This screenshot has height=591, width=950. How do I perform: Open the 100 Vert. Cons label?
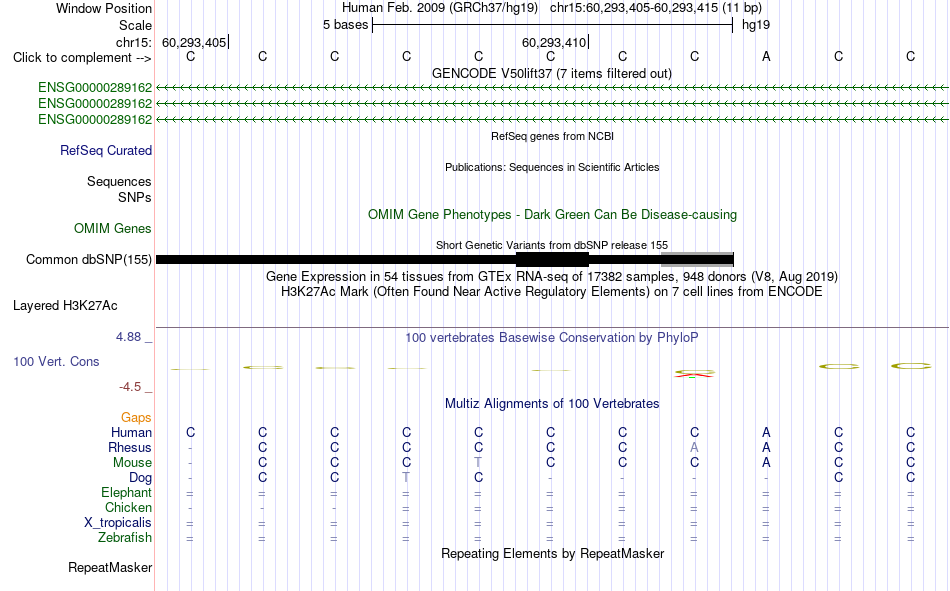[x=56, y=361]
